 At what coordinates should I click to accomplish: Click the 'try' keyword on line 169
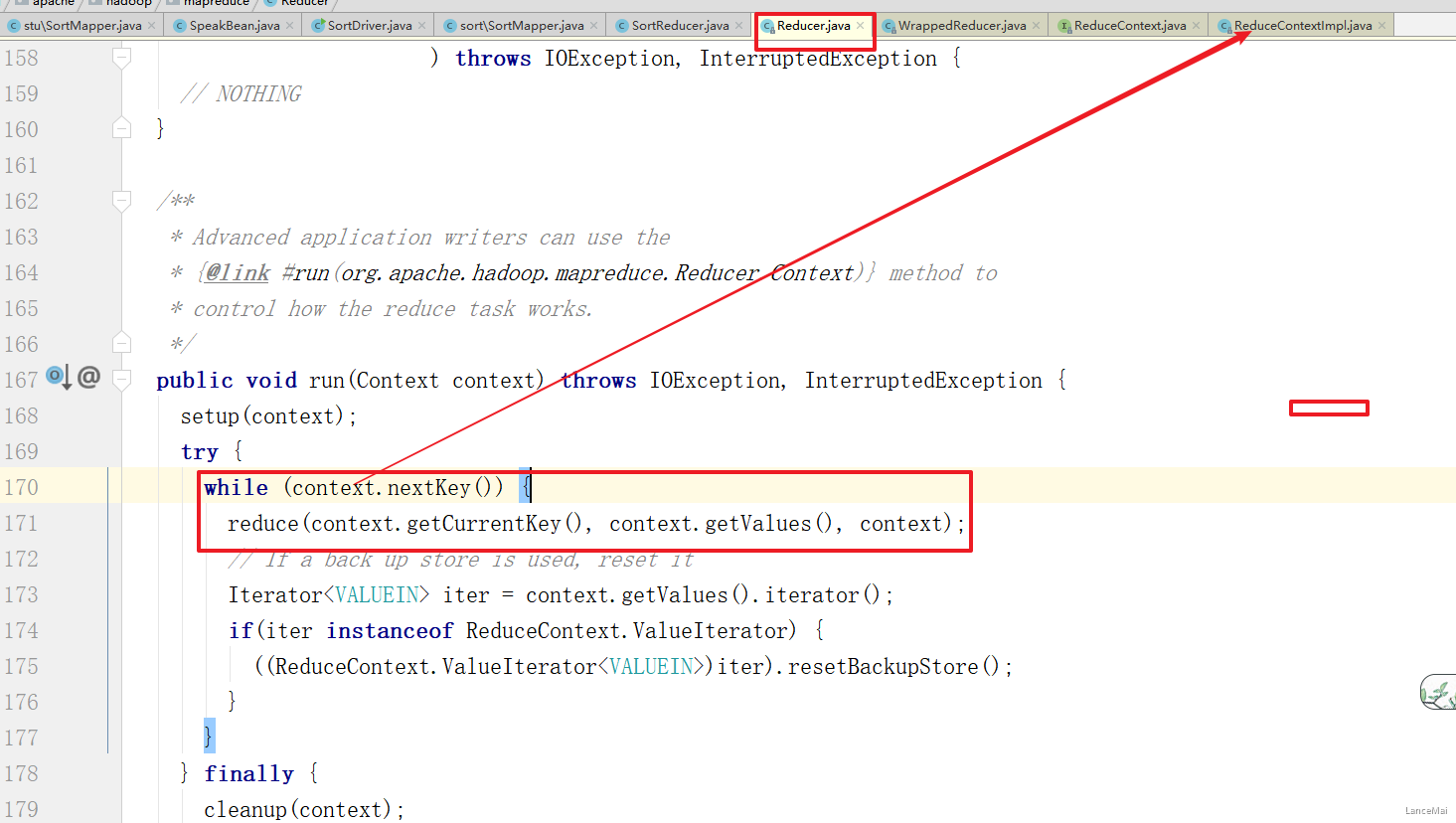pyautogui.click(x=199, y=452)
